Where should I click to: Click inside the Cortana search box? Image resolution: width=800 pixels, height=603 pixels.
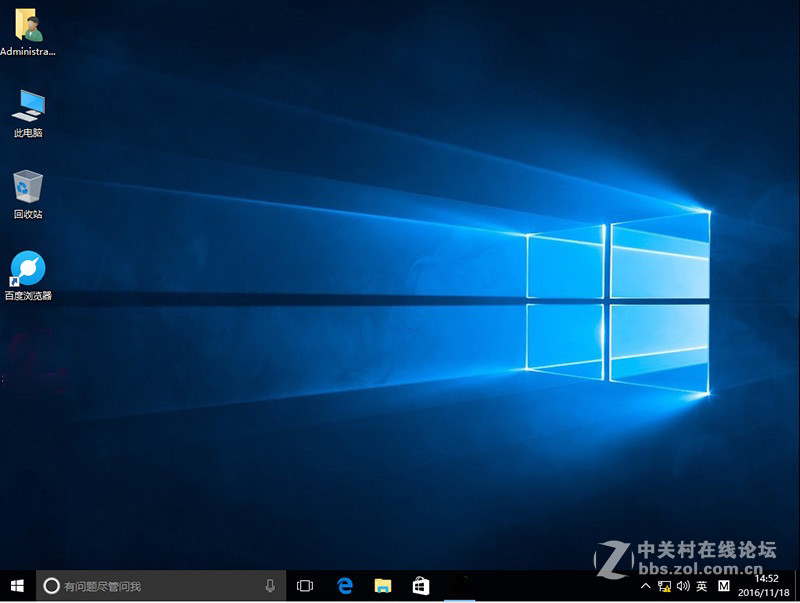point(150,585)
